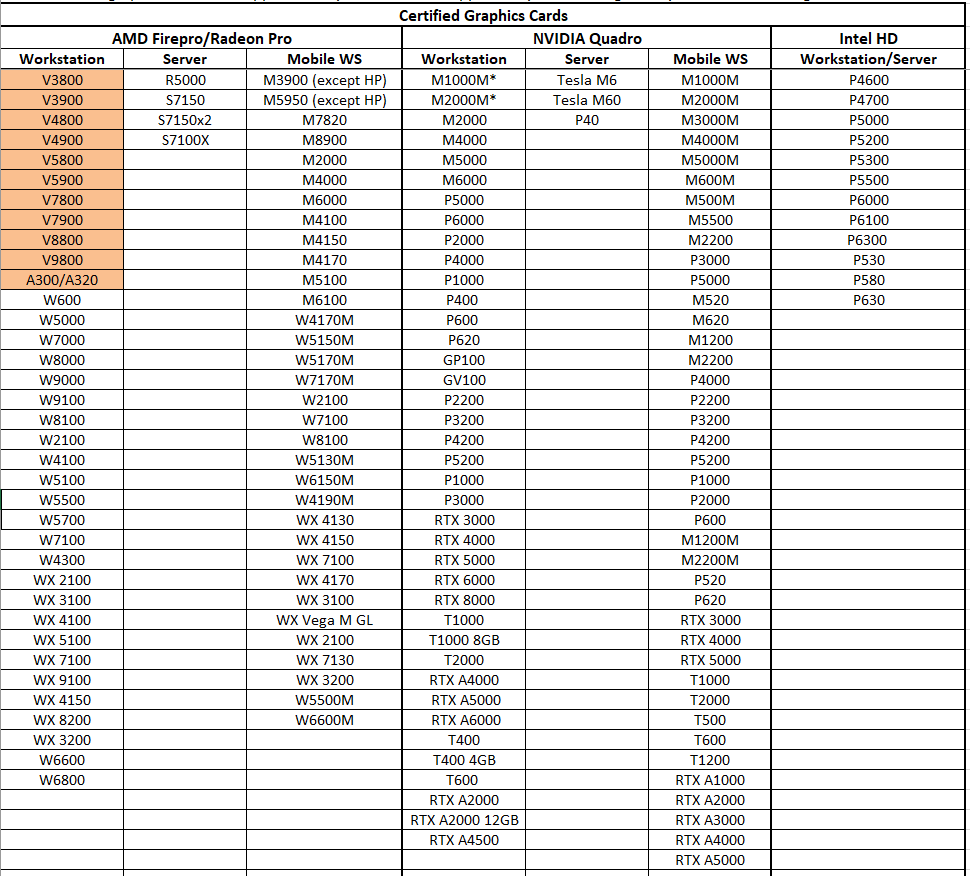
Task: Select the W4300 cell
Action: pyautogui.click(x=62, y=560)
